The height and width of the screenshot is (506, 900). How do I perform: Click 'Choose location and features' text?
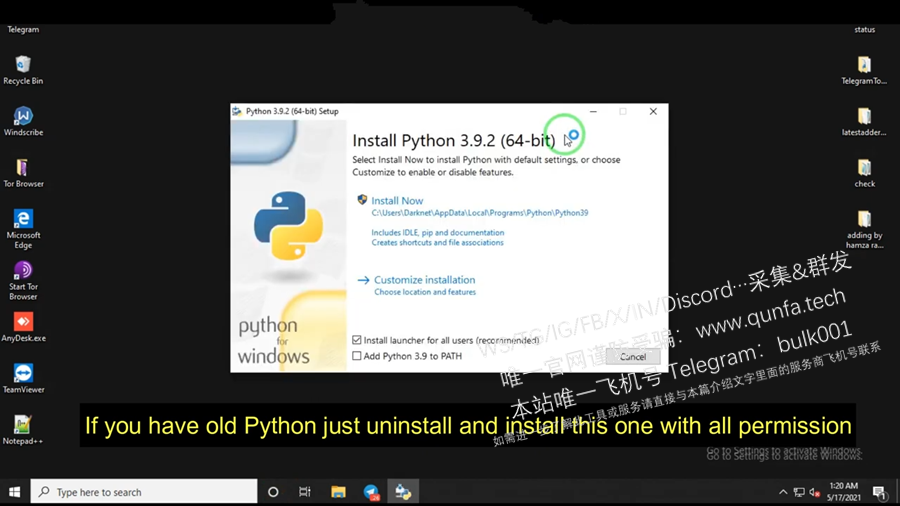(x=425, y=292)
